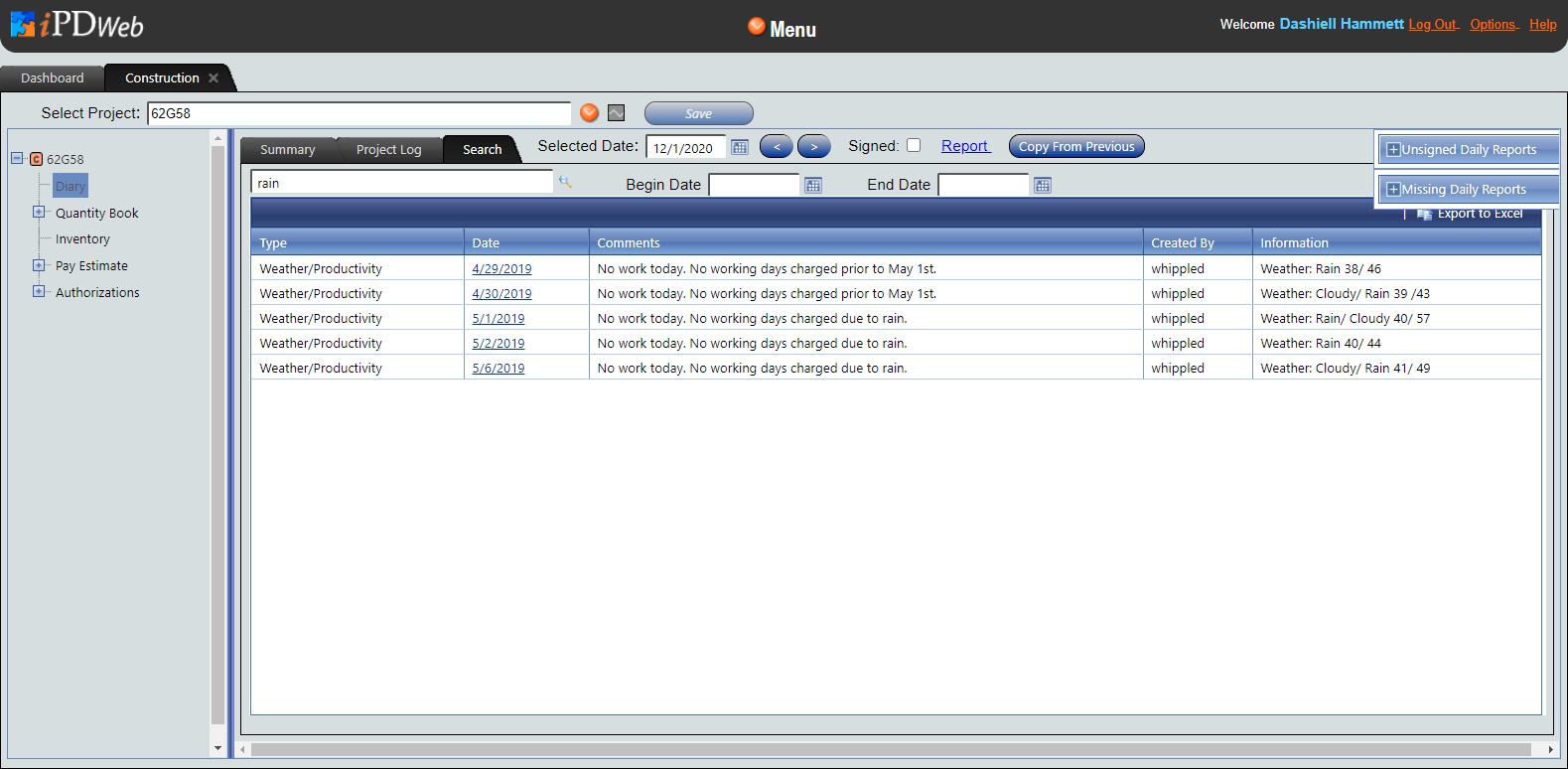Screen dimensions: 1568x769
Task: Open the Begin Date calendar picker
Action: click(813, 185)
